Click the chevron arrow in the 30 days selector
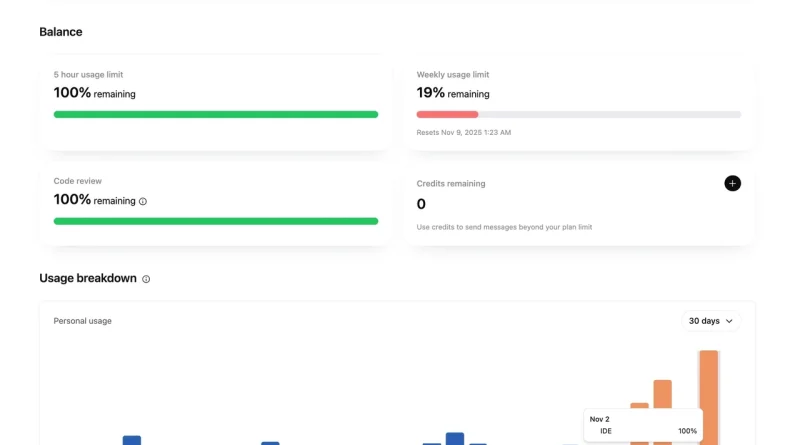Screen dimensions: 800x445 click(x=729, y=322)
